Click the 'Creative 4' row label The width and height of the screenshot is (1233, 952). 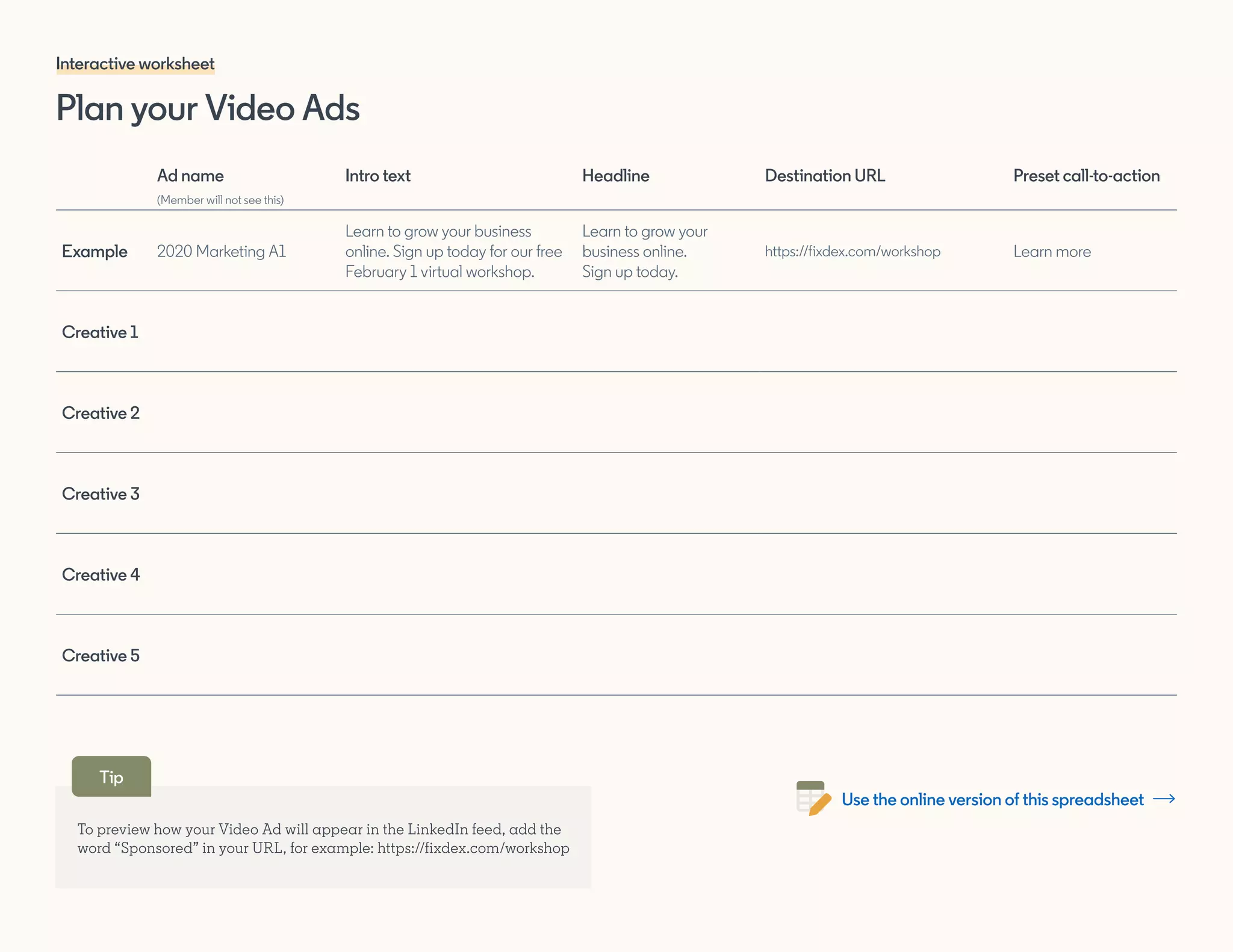pos(101,575)
